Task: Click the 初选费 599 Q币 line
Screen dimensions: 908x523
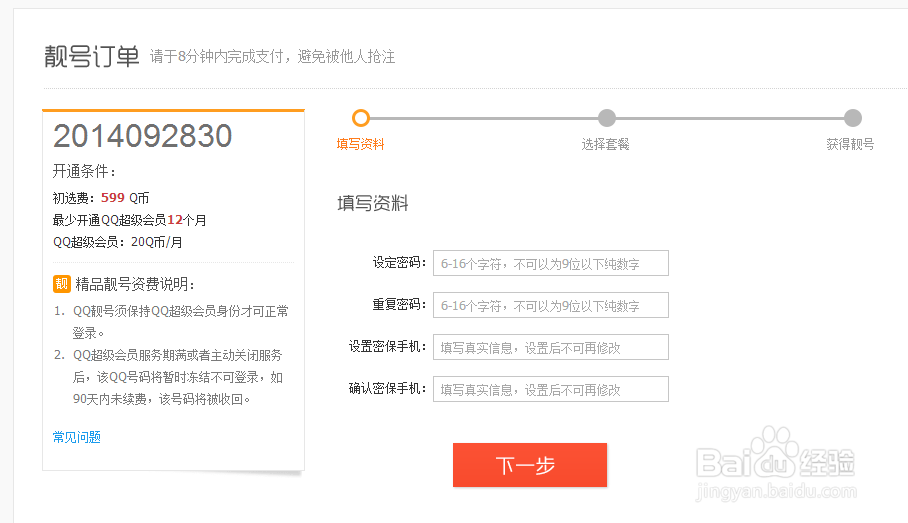Action: [x=101, y=198]
